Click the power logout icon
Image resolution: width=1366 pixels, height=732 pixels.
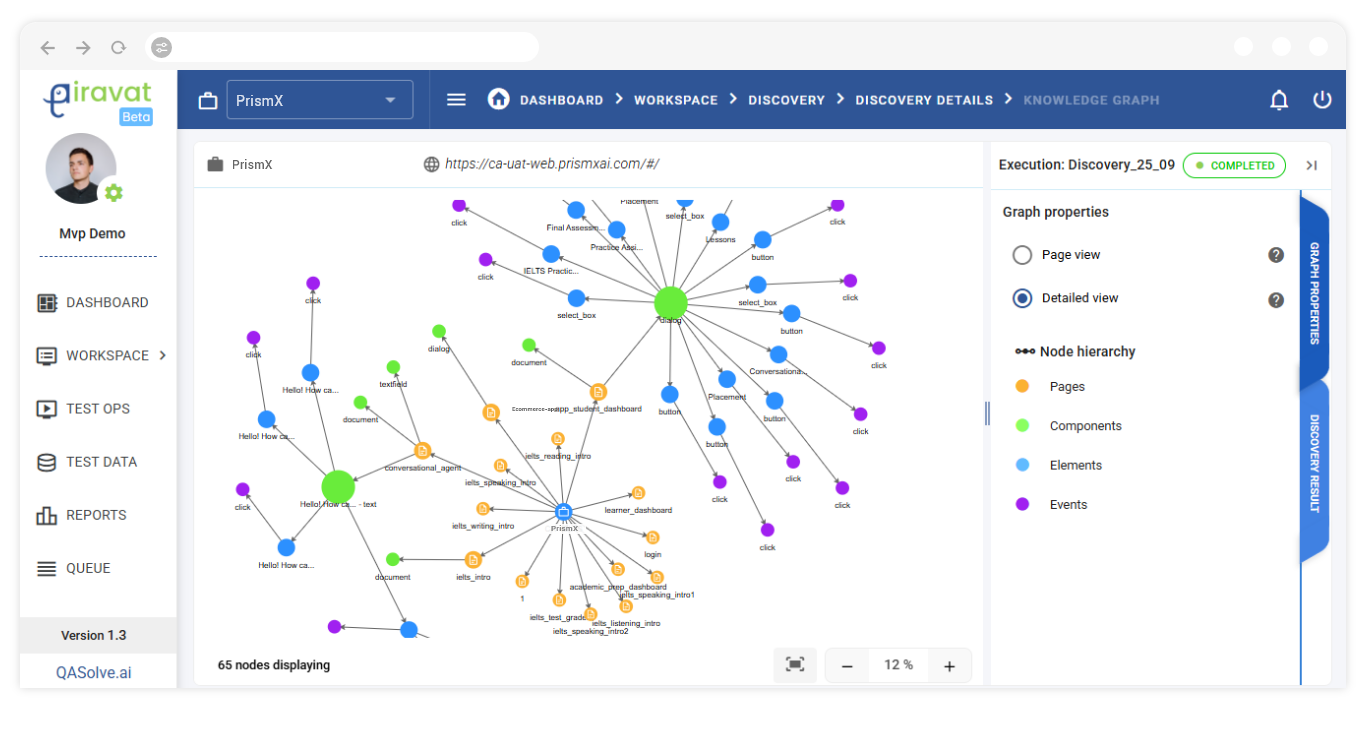1322,100
